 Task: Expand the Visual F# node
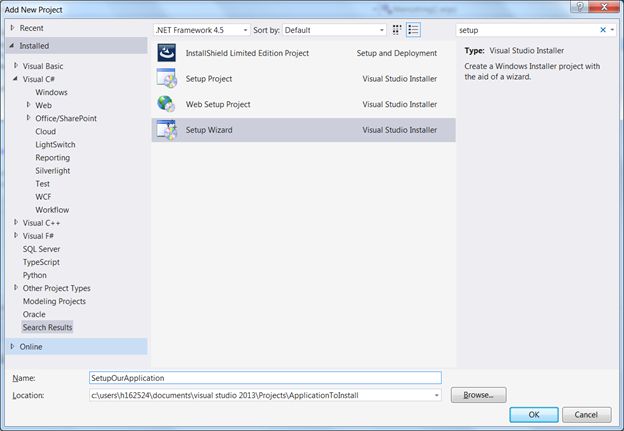click(x=16, y=235)
